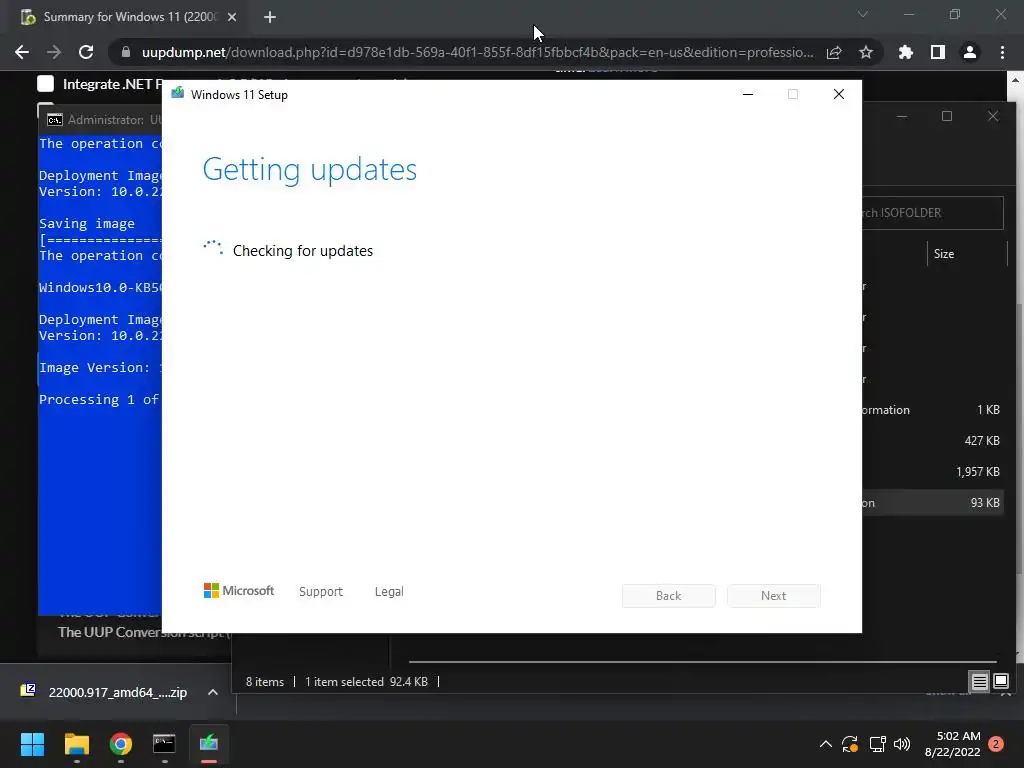Click the Explorer horizontal scrollbar
Screen dimensions: 1024x768
point(703,662)
